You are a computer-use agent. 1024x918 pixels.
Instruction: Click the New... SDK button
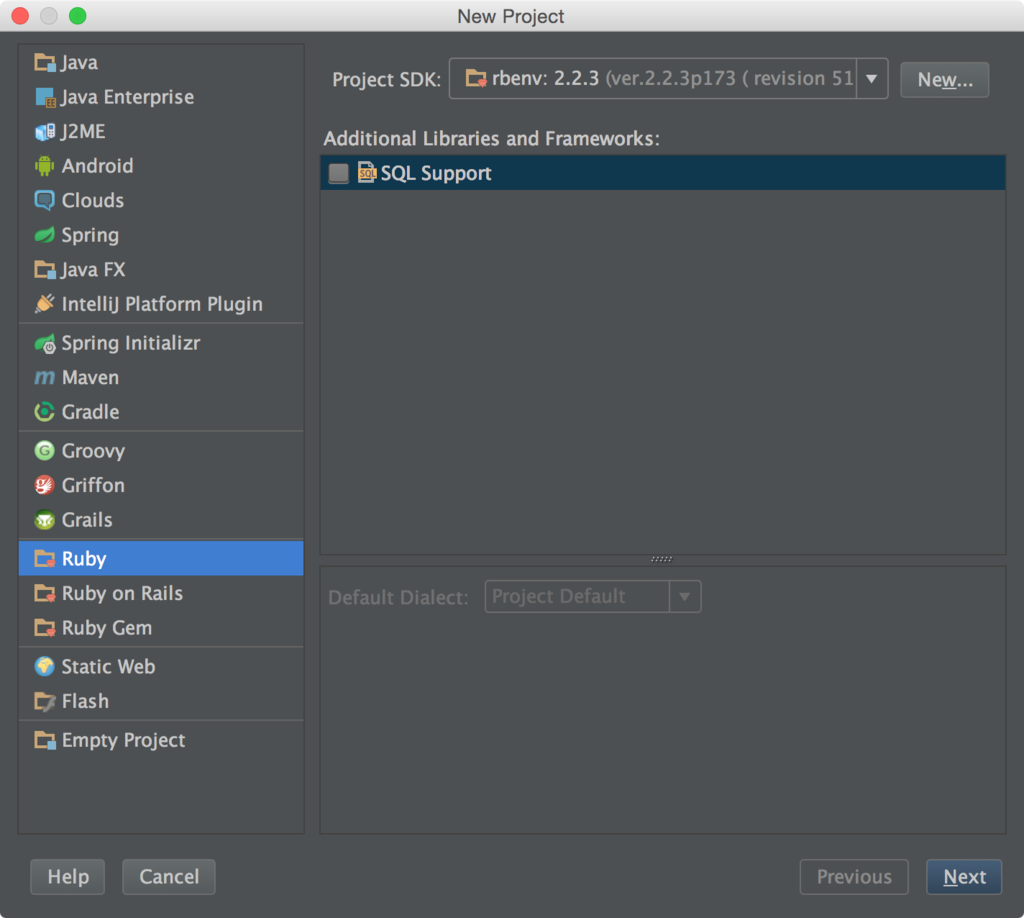point(944,80)
